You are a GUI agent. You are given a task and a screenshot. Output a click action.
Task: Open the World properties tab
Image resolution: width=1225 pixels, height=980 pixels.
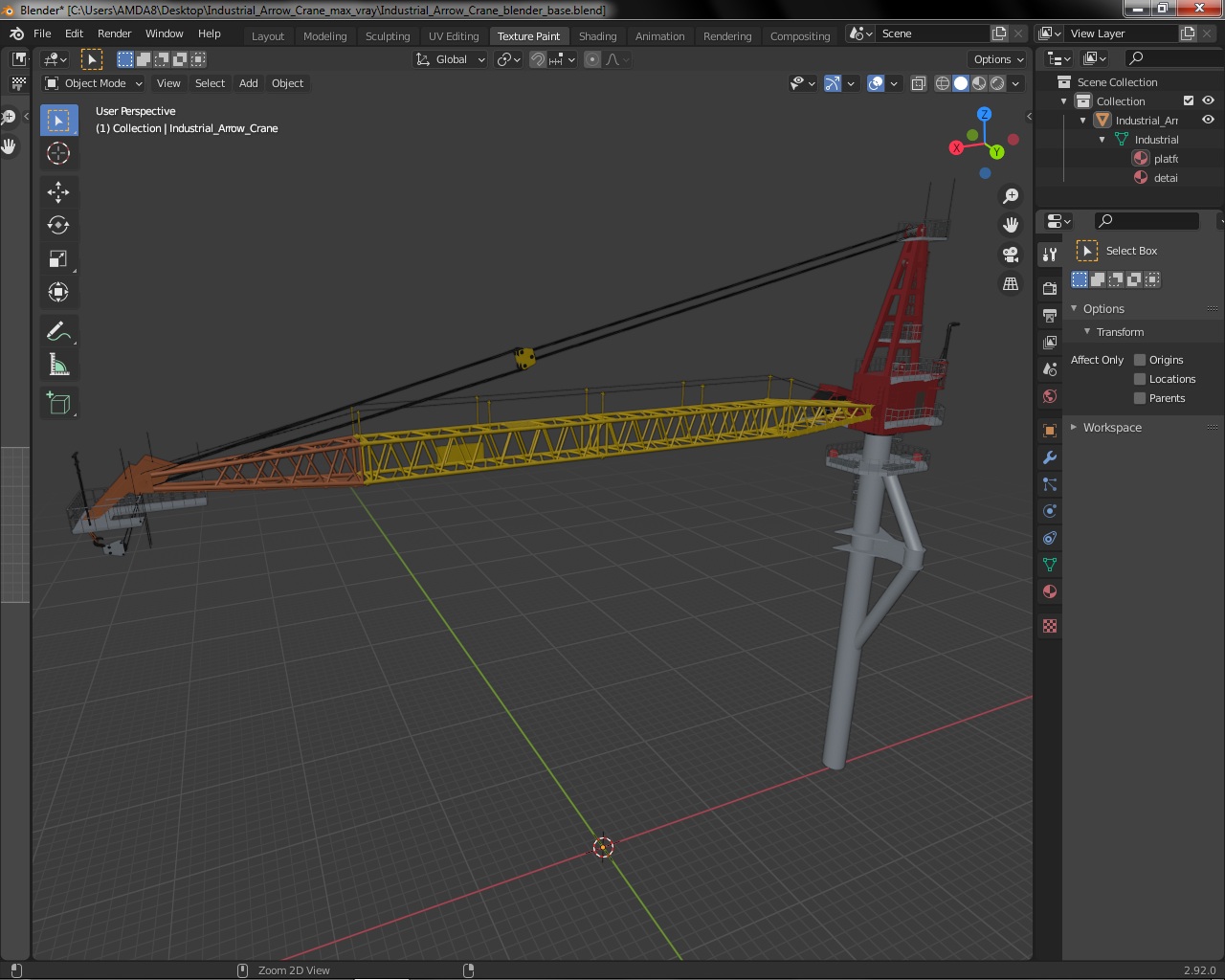coord(1050,395)
